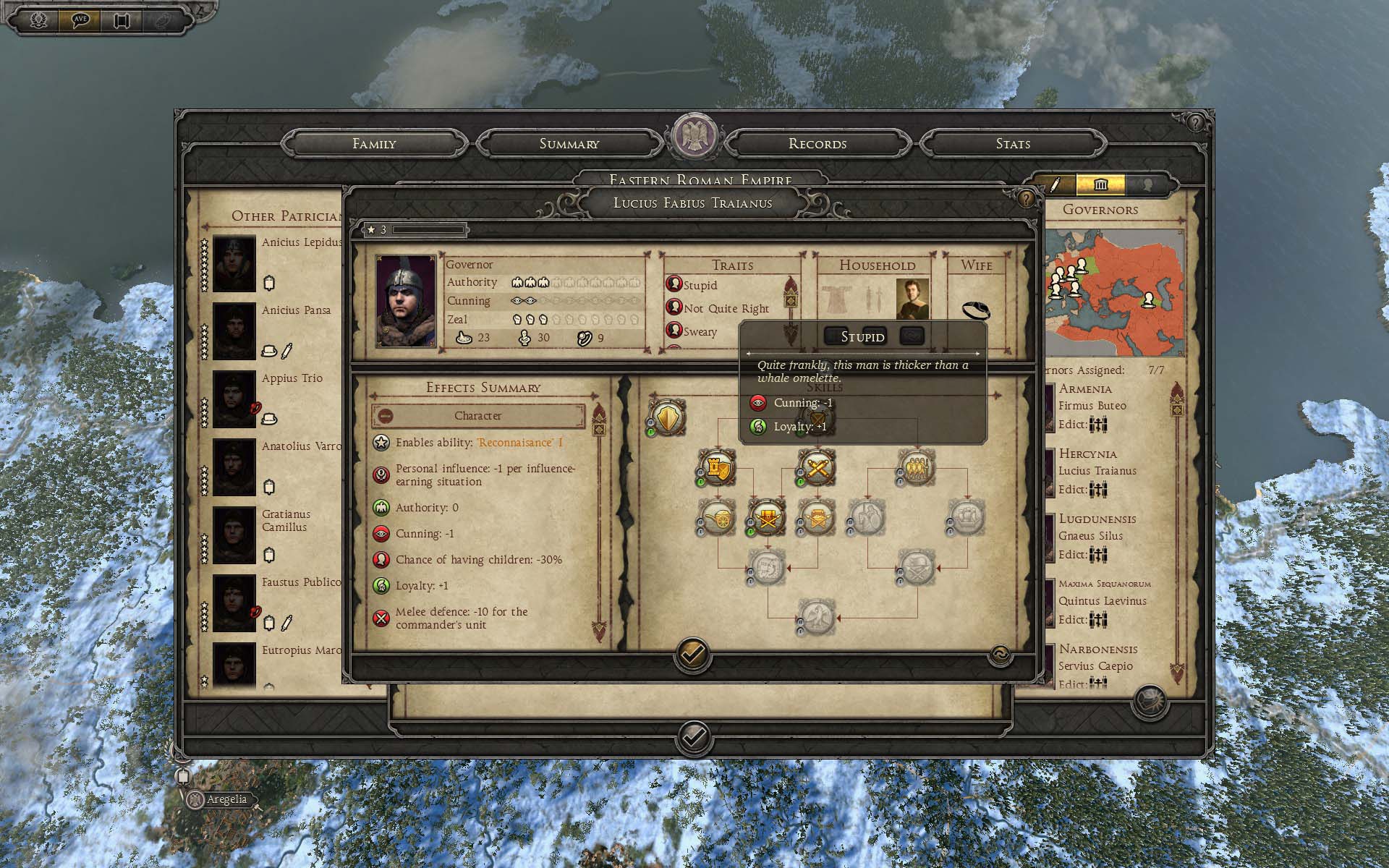
Task: Switch to the governors building tab
Action: tap(1100, 185)
